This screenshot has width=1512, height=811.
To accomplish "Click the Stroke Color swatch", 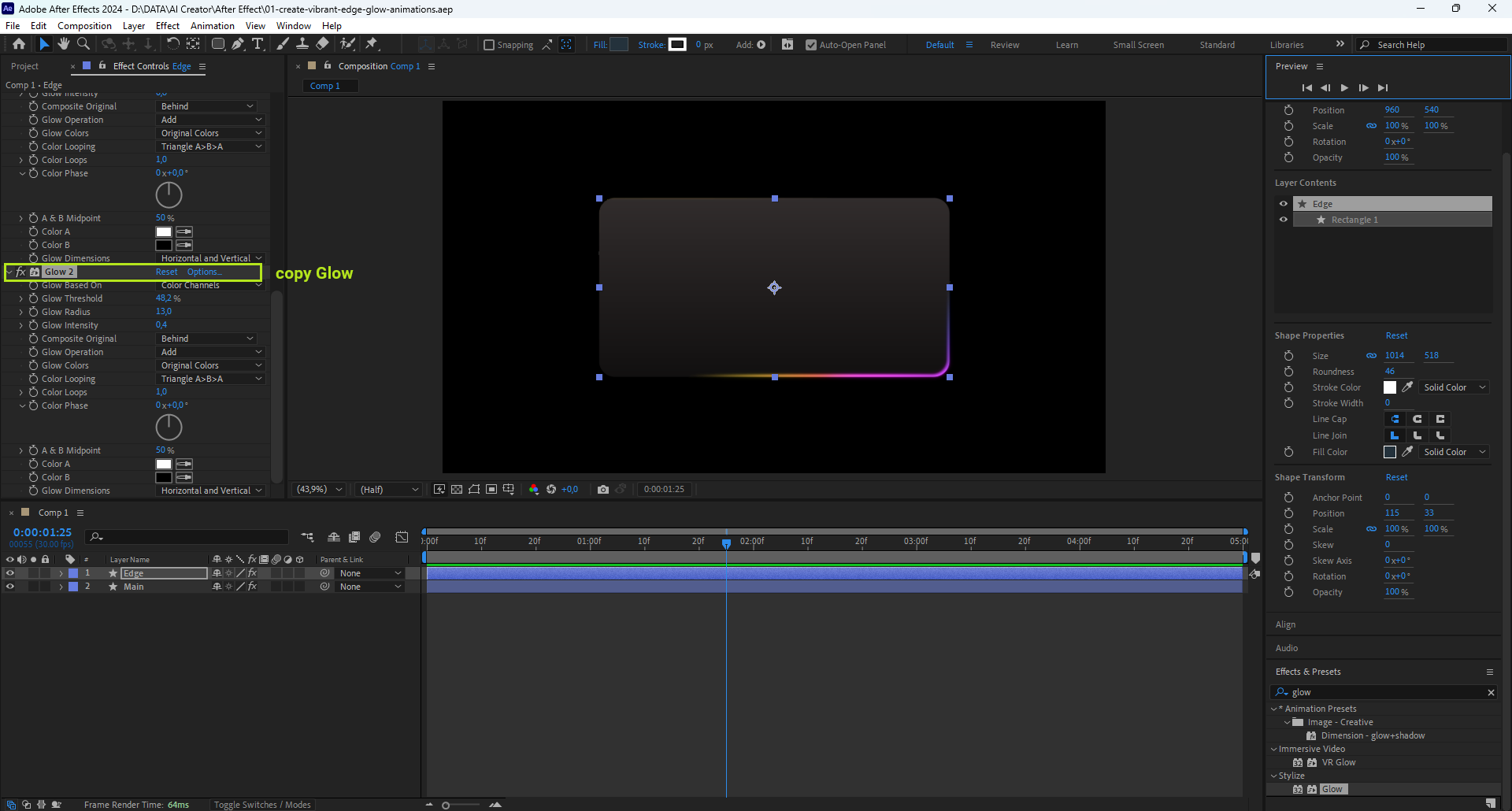I will click(x=1390, y=387).
